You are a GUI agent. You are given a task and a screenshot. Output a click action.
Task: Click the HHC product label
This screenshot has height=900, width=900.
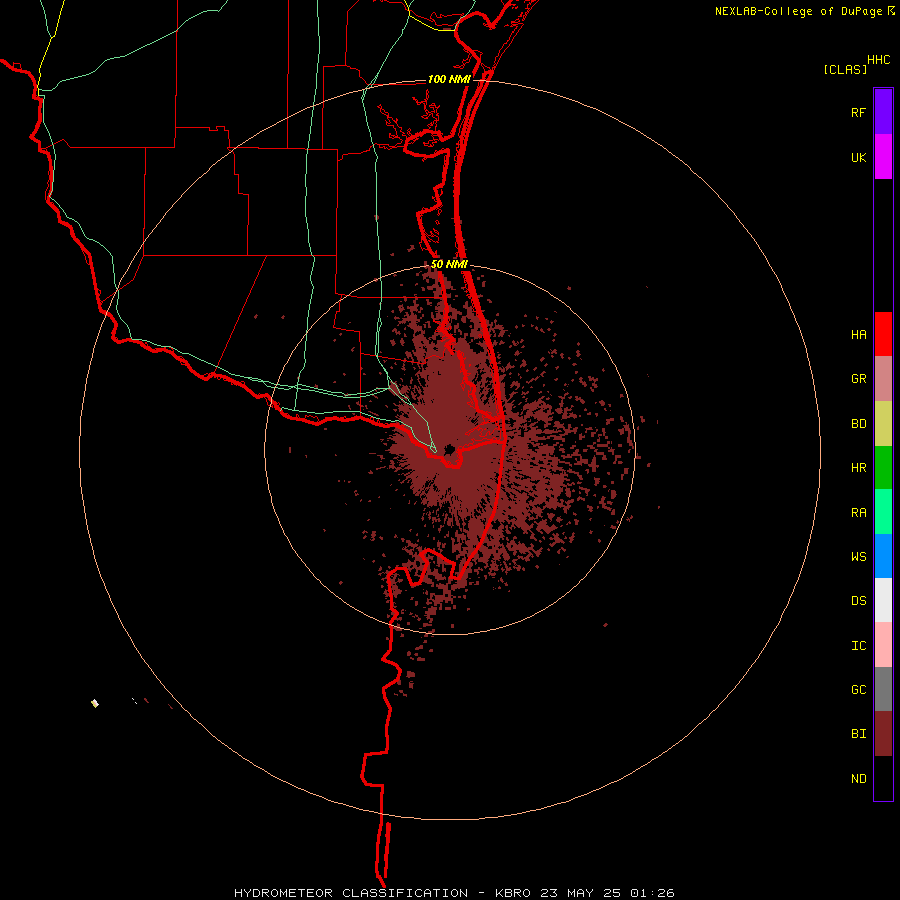[x=878, y=60]
